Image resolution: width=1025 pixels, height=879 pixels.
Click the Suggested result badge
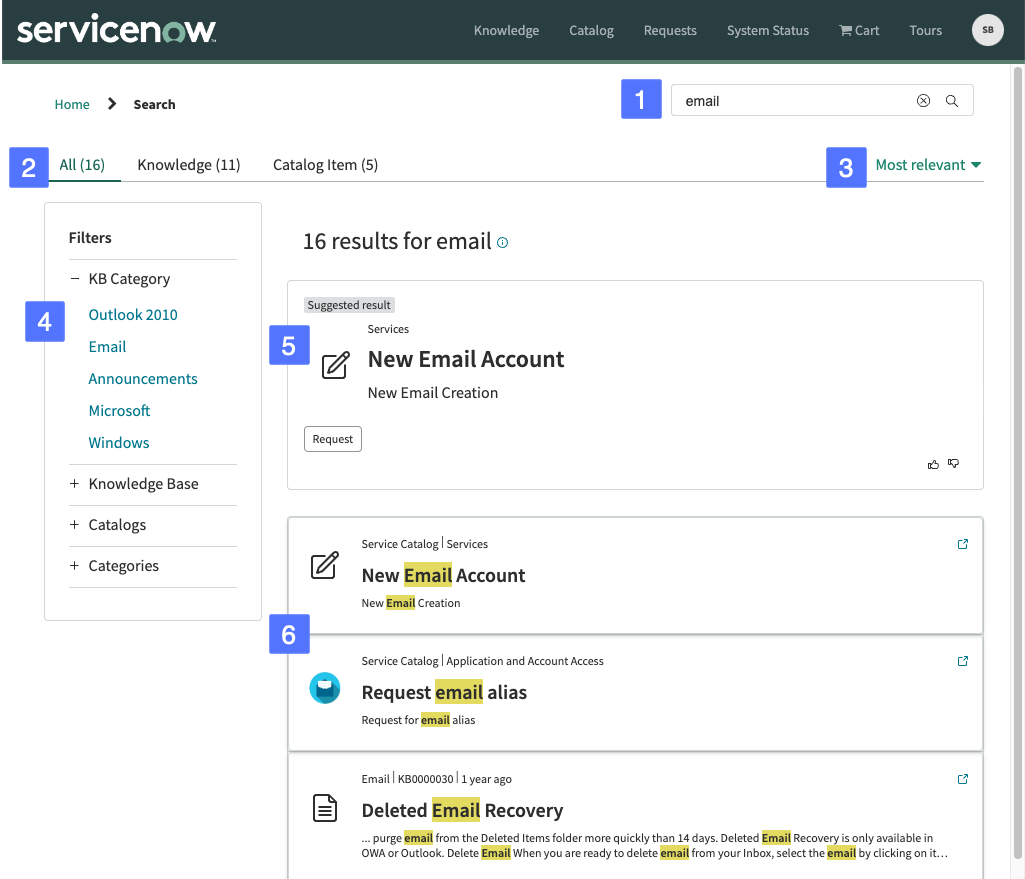pos(349,305)
